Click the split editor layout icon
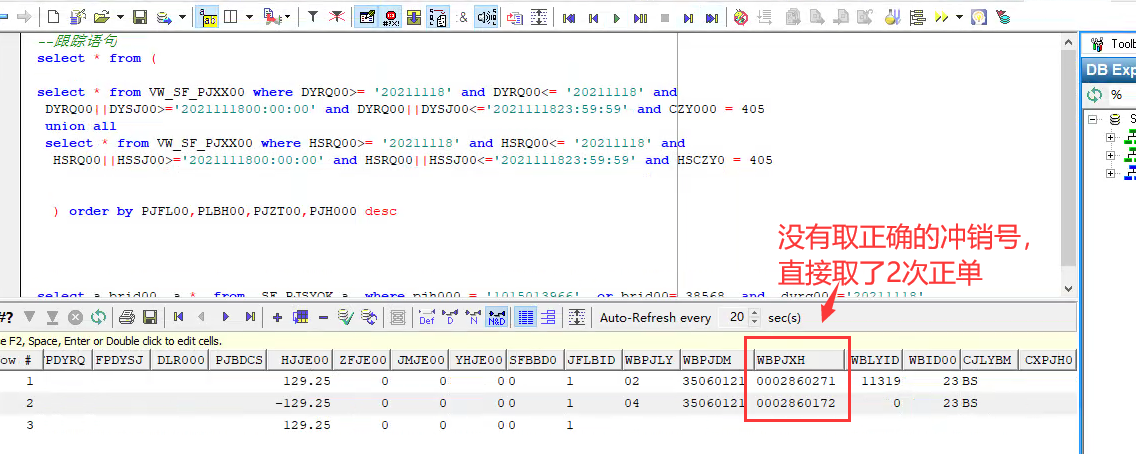The image size is (1136, 454). point(231,17)
